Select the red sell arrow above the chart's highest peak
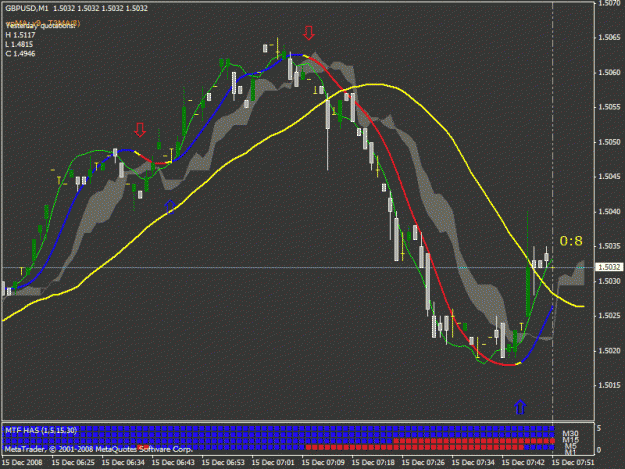 tap(309, 33)
